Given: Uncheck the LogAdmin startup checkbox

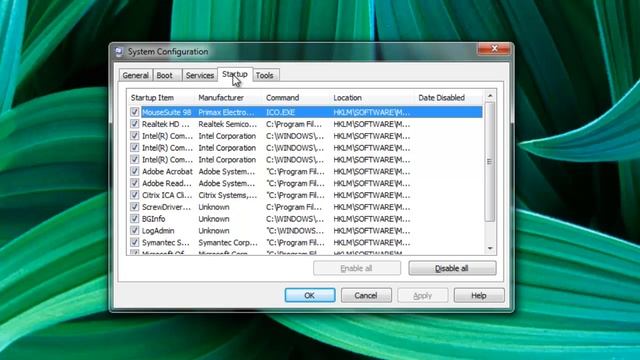Looking at the screenshot, I should (x=135, y=230).
